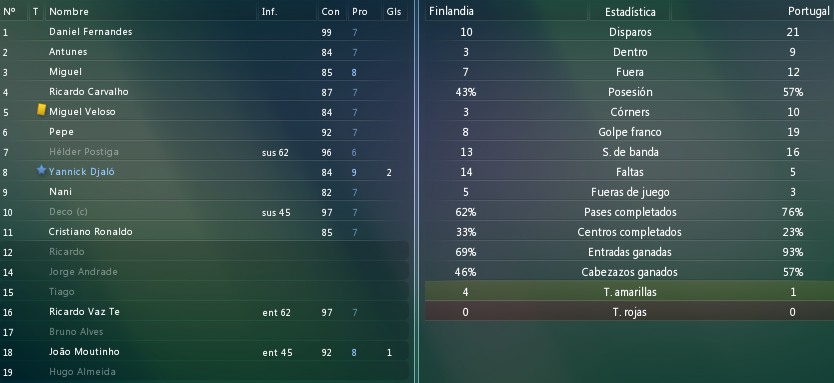
Task: Open Ricardo Vaz Te's player entry
Action: pyautogui.click(x=205, y=312)
